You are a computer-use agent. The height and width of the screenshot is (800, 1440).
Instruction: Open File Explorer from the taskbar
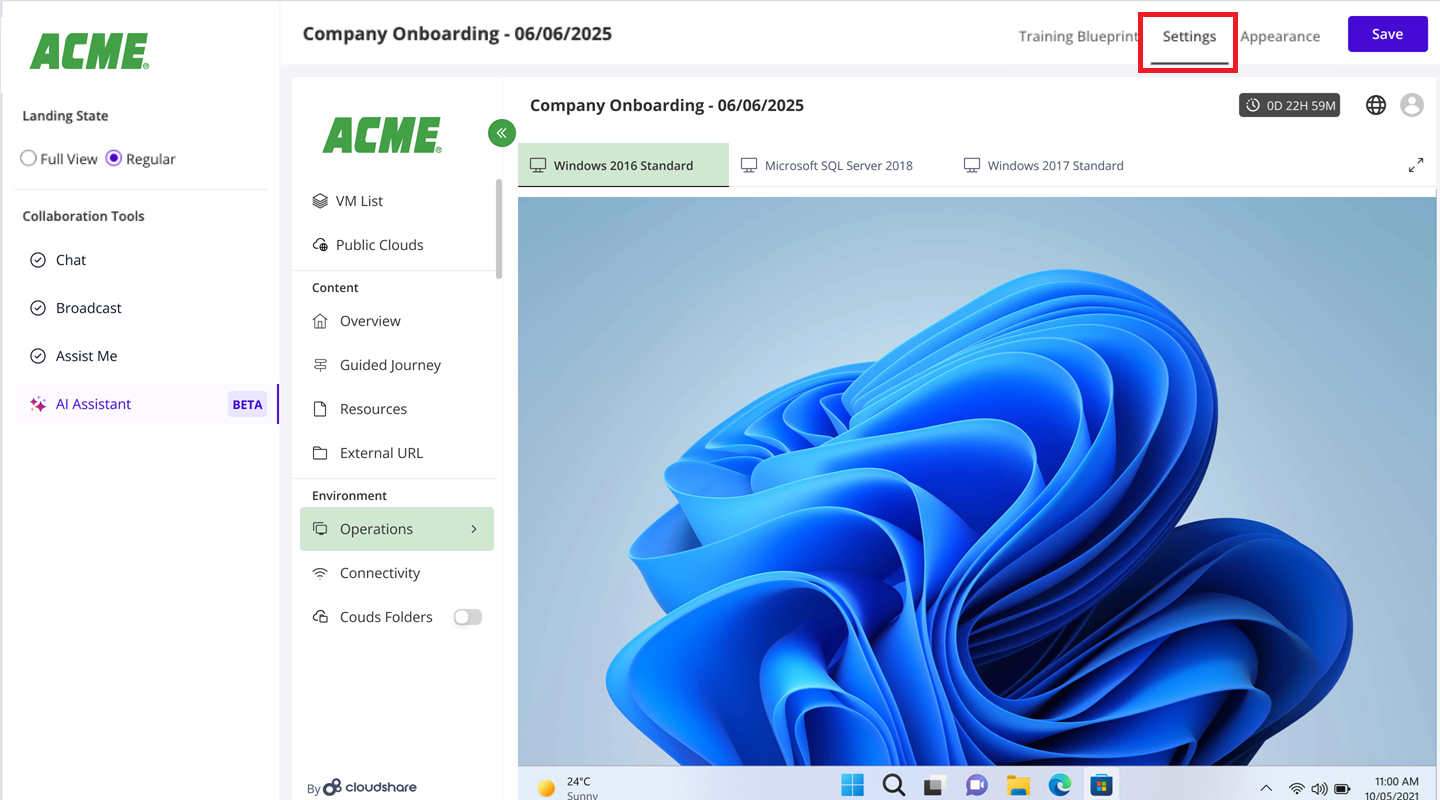click(1018, 786)
